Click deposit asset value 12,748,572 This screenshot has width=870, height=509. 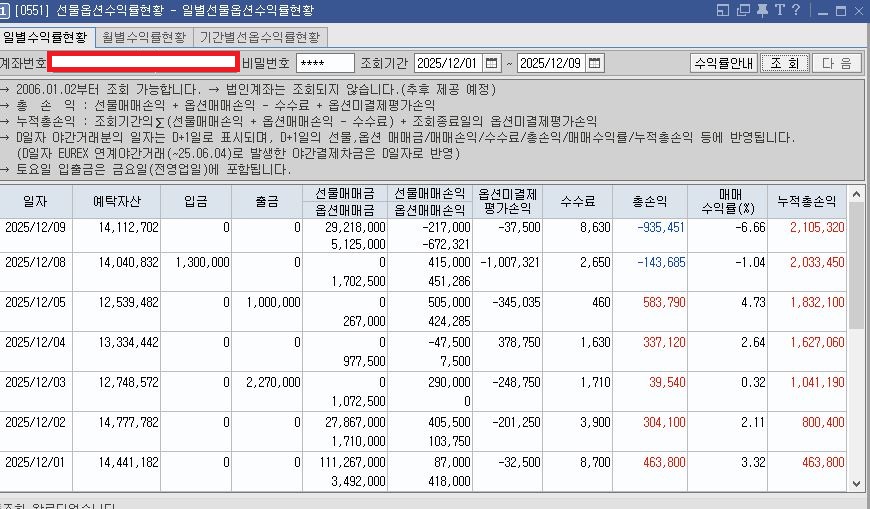click(x=129, y=382)
